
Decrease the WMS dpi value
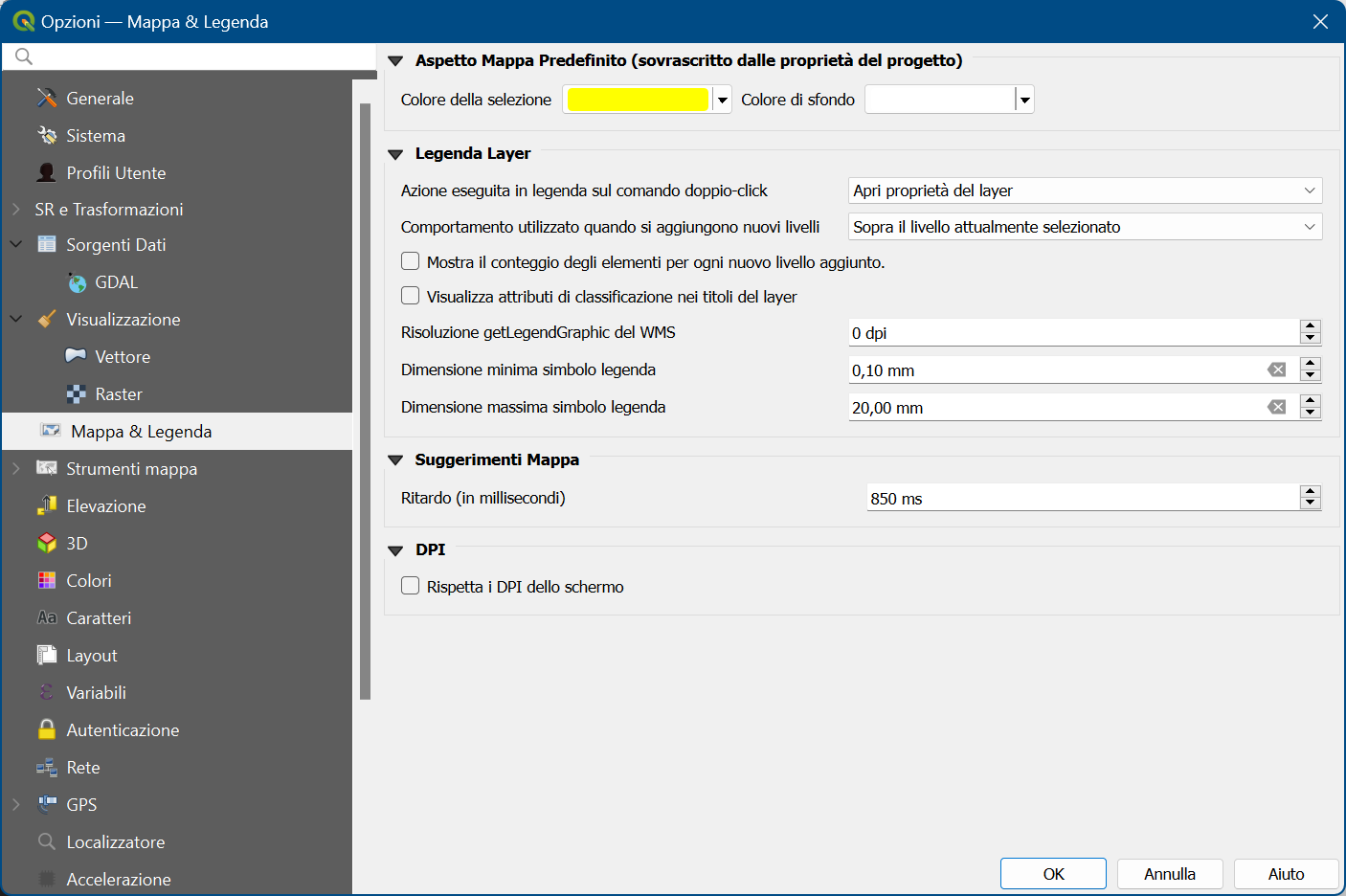point(1311,339)
